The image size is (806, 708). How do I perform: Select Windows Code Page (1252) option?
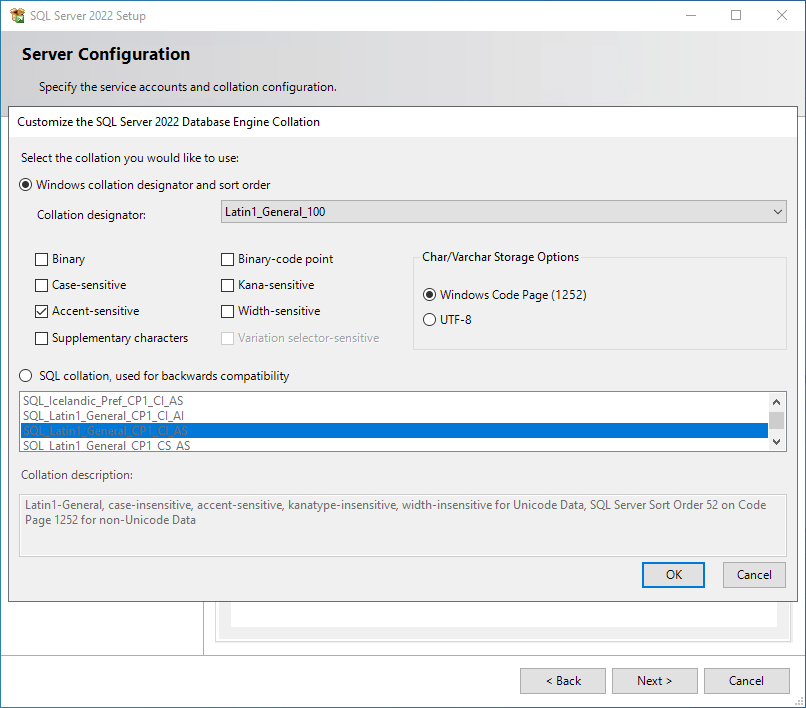[428, 295]
